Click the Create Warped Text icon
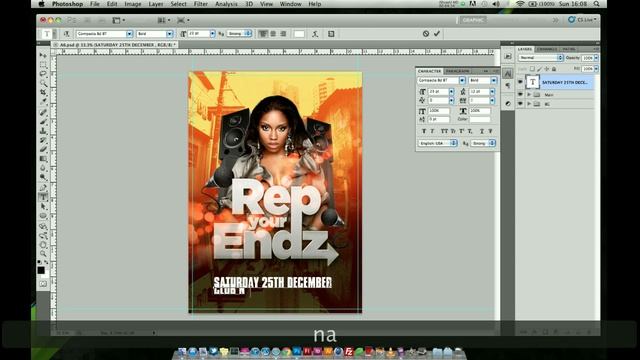 315,34
